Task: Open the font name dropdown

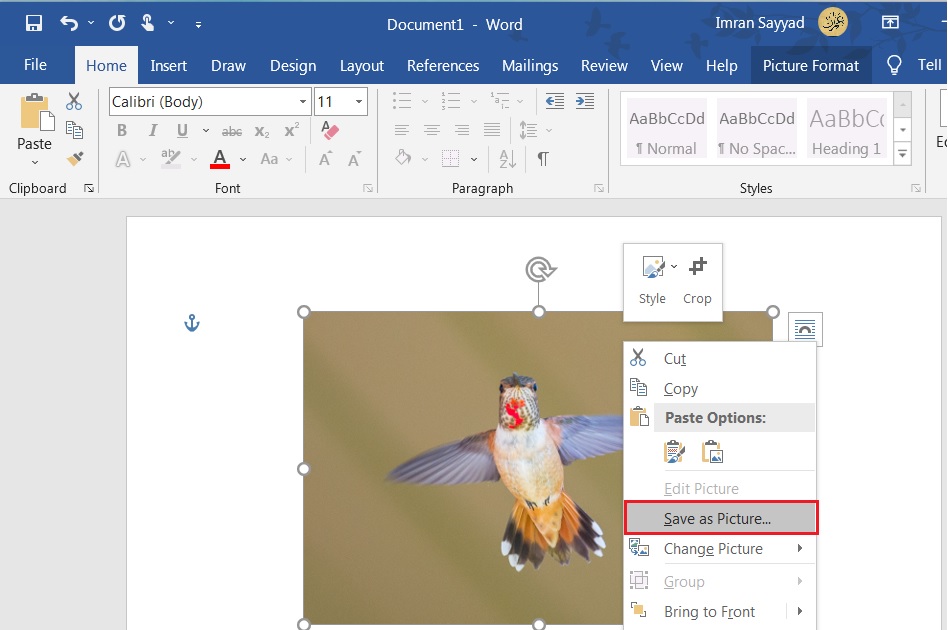Action: click(303, 102)
